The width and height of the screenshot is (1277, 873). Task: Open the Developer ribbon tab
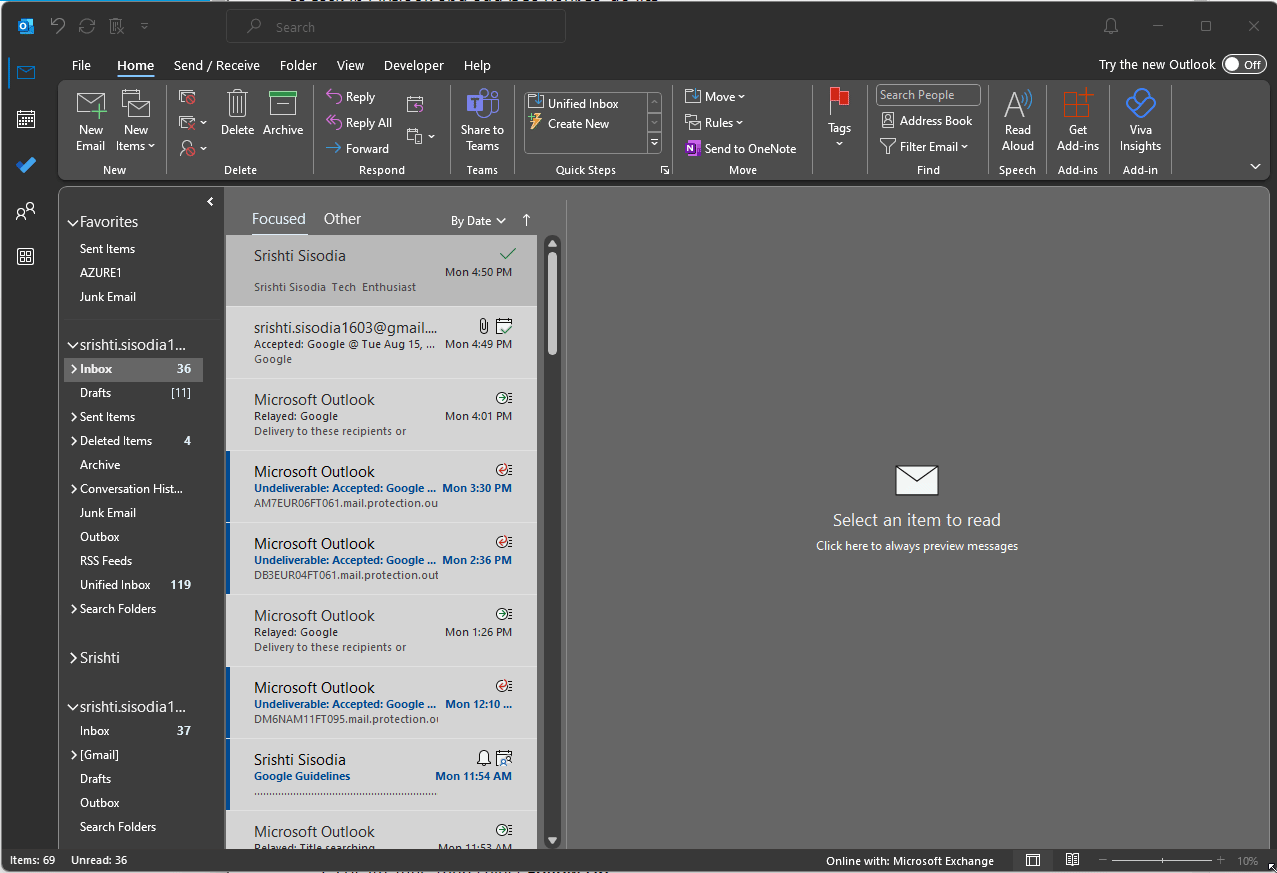[x=414, y=65]
